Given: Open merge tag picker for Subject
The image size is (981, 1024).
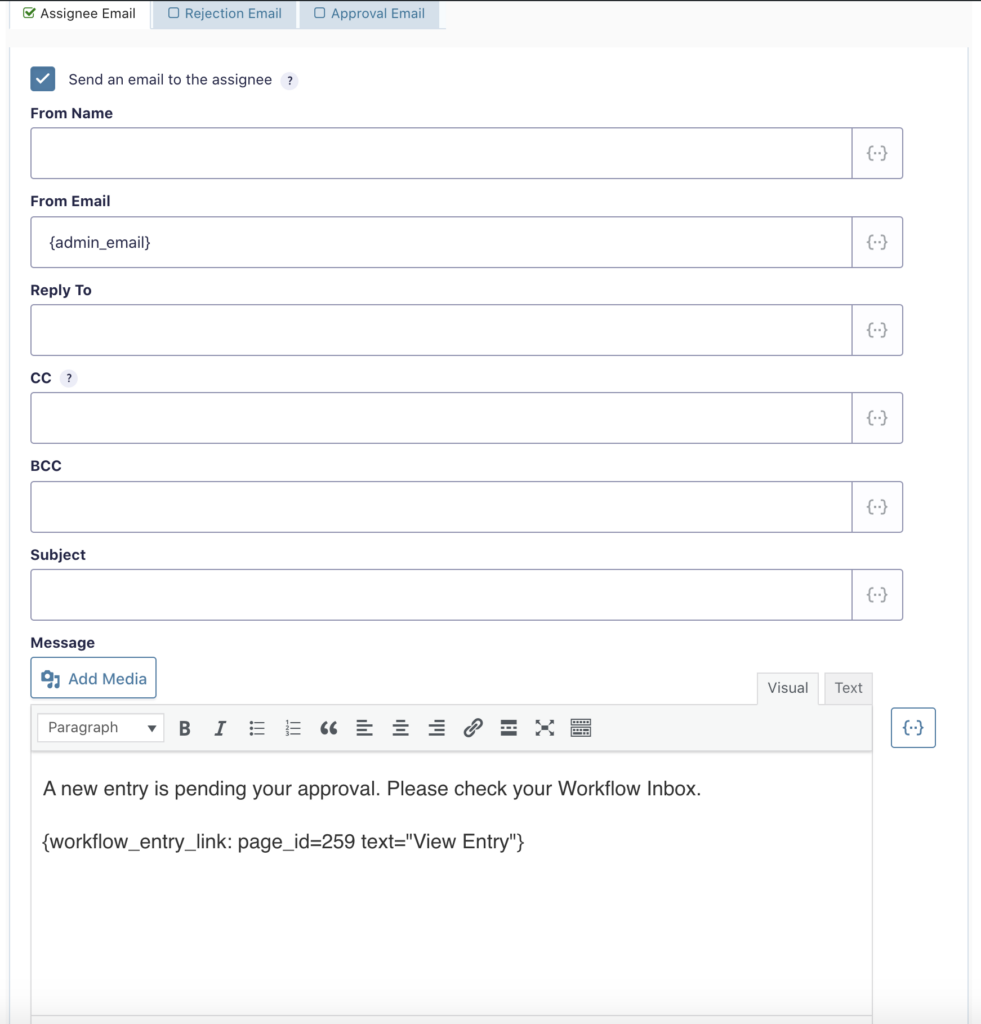Looking at the screenshot, I should 877,595.
